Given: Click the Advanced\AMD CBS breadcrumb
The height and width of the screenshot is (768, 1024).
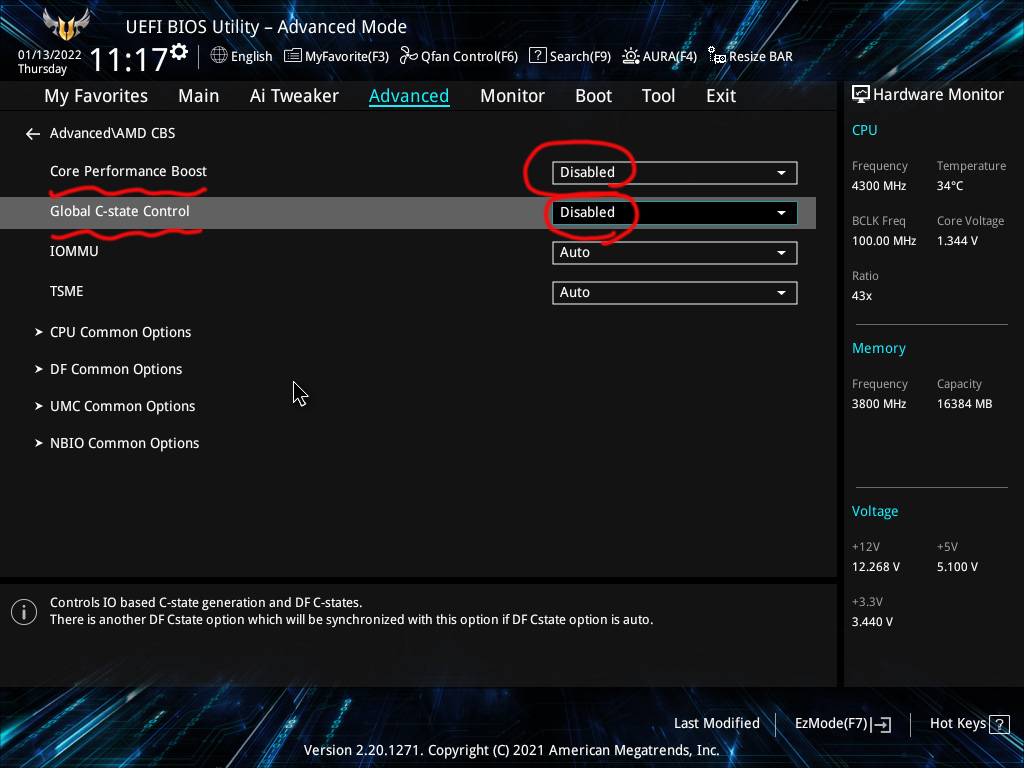Looking at the screenshot, I should point(112,133).
